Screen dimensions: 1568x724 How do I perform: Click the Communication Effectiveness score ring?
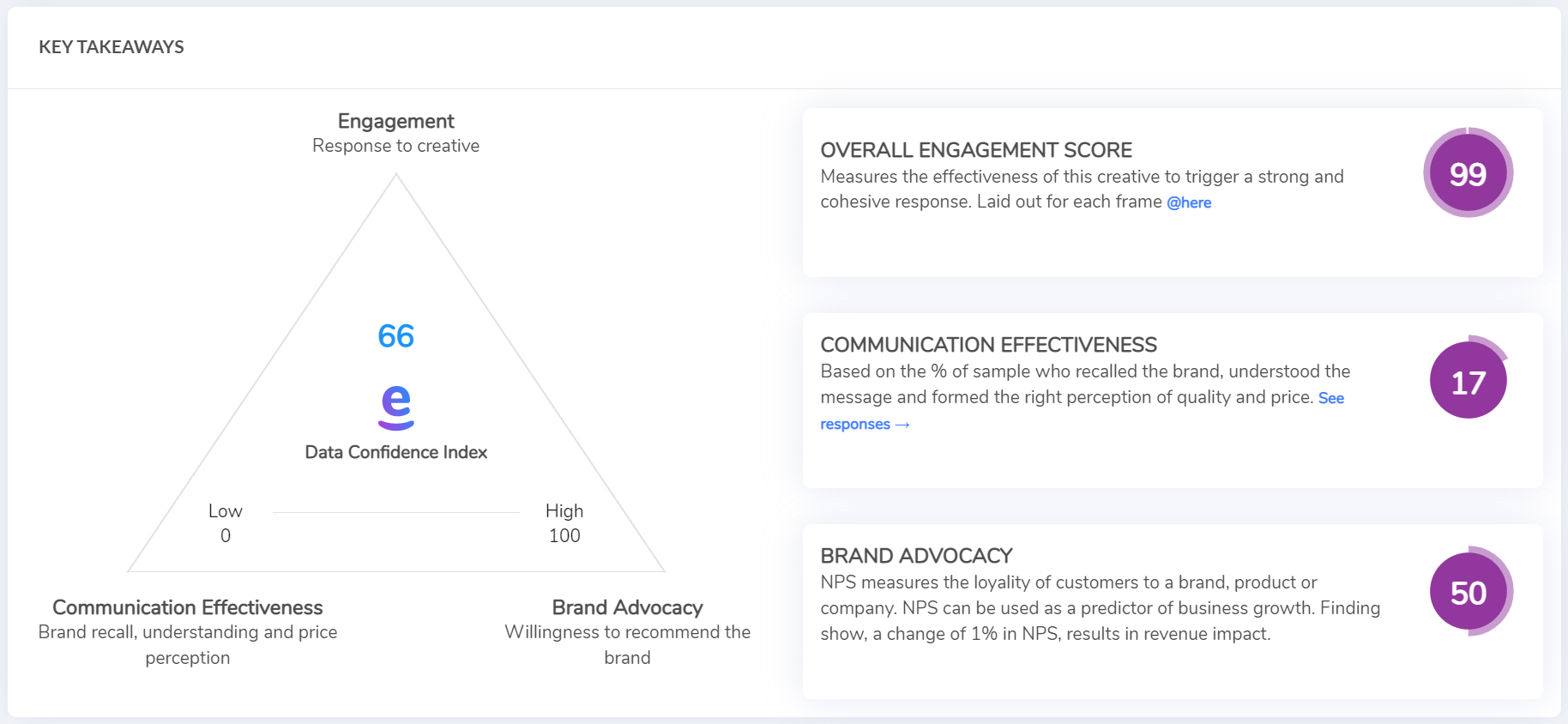[1468, 380]
